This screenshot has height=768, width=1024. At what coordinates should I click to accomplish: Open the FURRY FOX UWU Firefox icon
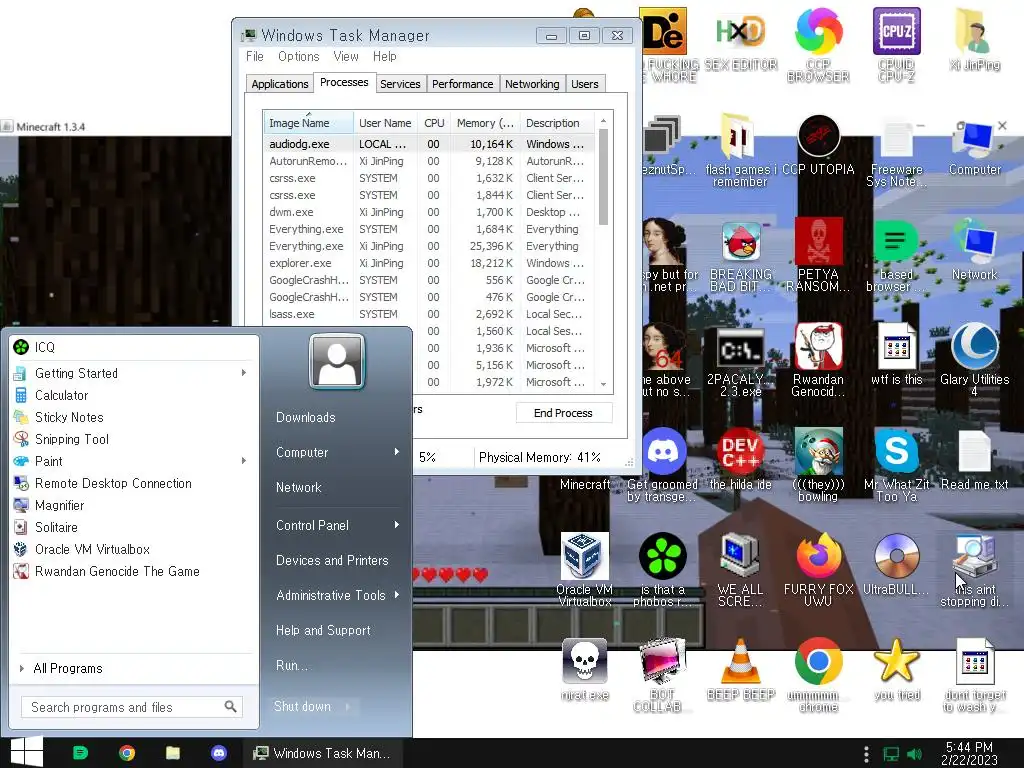point(818,569)
